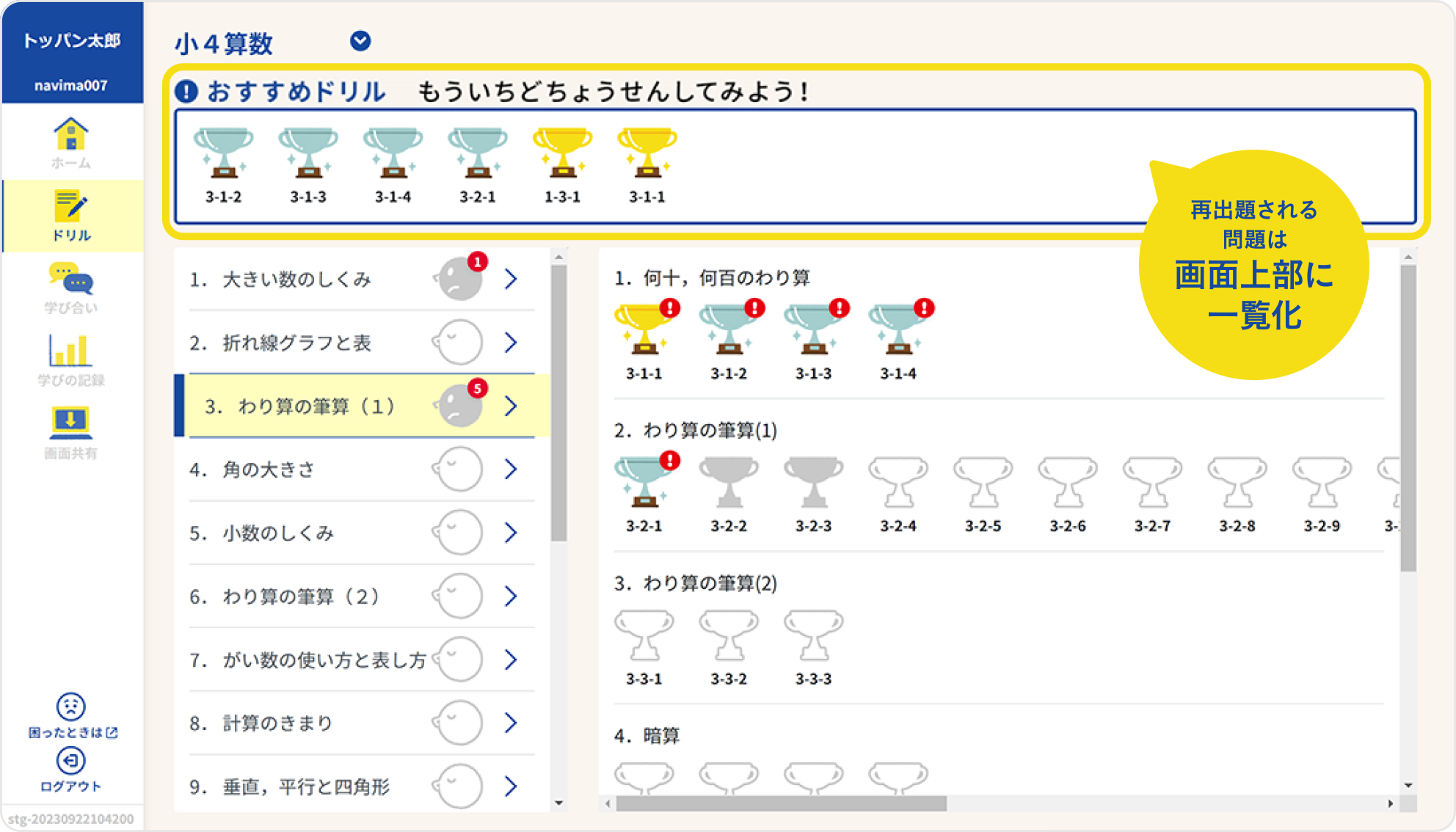Viewport: 1456px width, 832px height.
Task: Click face icon with badge 1 for unit 1
Action: (x=461, y=277)
